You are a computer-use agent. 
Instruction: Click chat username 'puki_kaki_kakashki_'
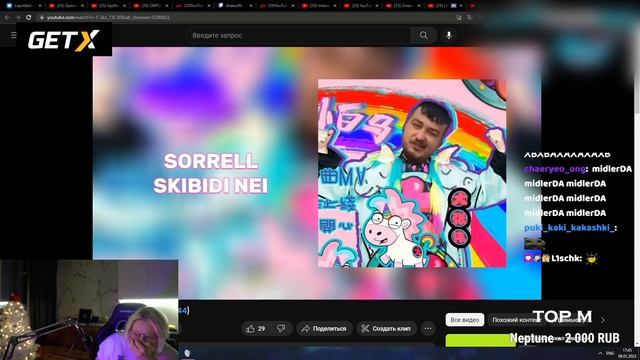click(x=569, y=228)
